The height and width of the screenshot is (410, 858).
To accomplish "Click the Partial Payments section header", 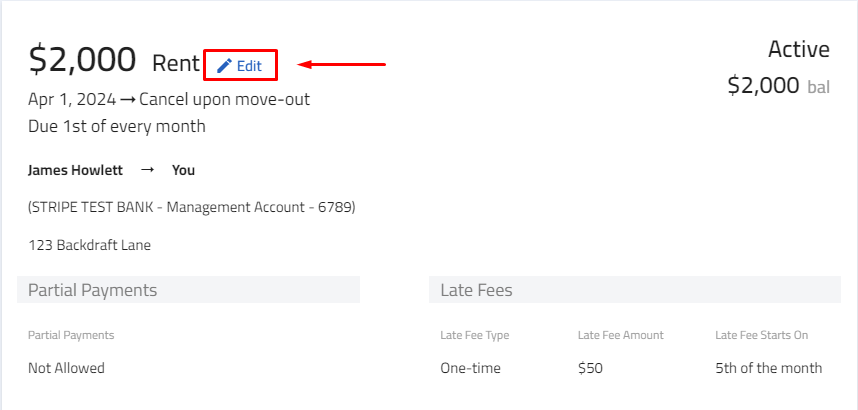I will (x=188, y=290).
